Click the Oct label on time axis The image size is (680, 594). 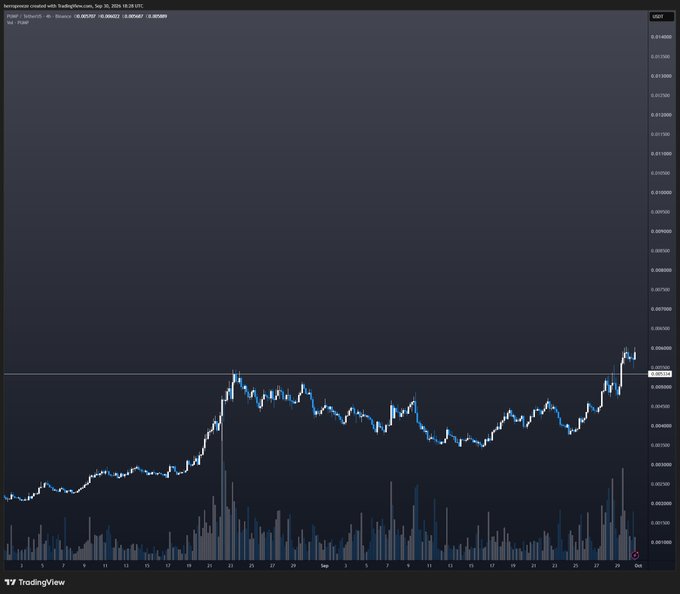point(638,566)
